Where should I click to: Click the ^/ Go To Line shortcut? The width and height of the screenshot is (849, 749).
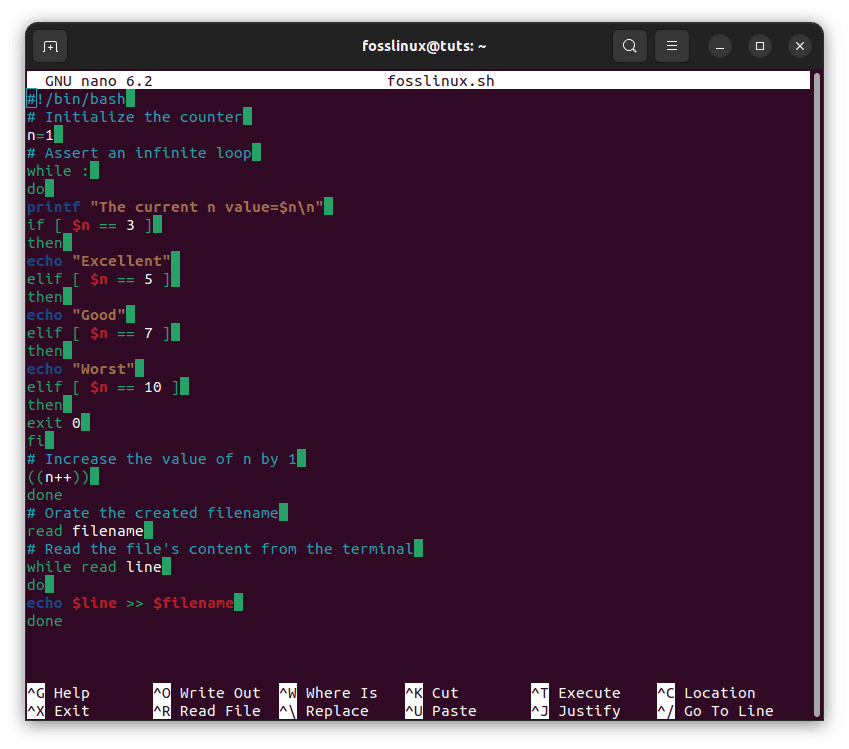pyautogui.click(x=715, y=711)
